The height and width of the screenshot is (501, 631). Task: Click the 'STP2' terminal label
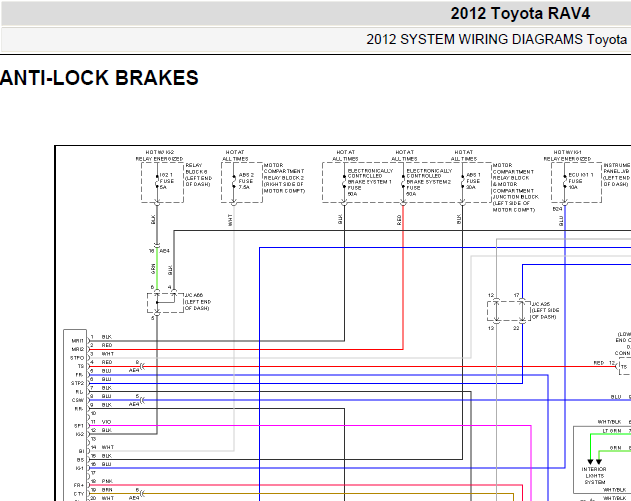(77, 383)
